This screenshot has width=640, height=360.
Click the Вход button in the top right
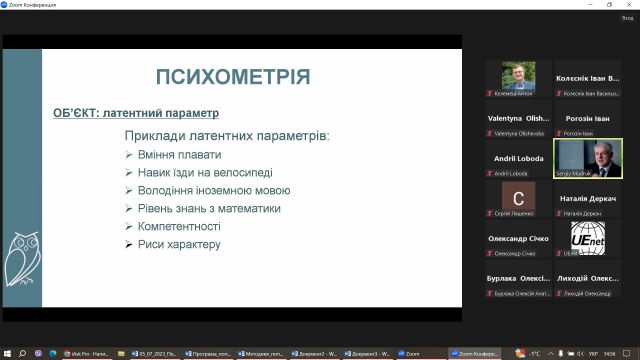pyautogui.click(x=627, y=18)
